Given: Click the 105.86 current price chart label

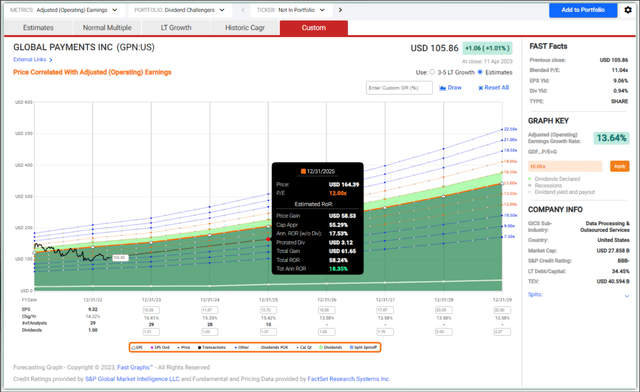Looking at the screenshot, I should coord(120,258).
